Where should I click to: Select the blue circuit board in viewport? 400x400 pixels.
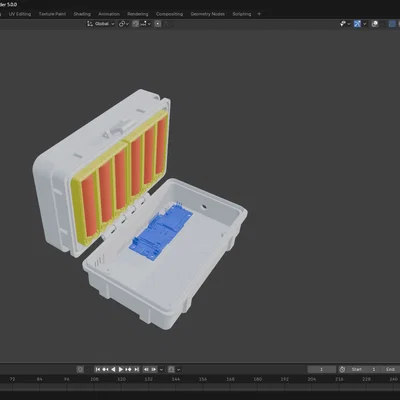click(x=162, y=232)
